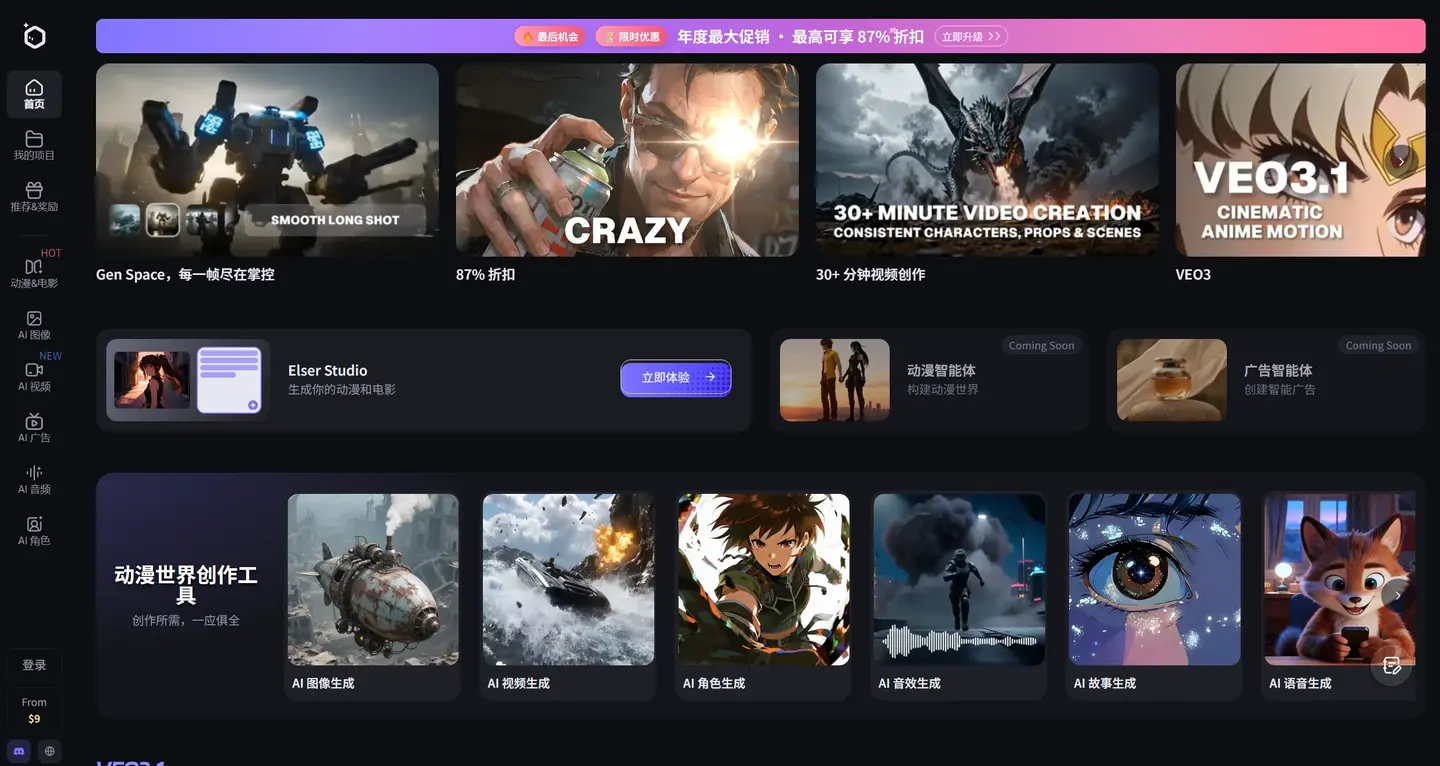This screenshot has height=766, width=1440.
Task: Open the Discord icon at bottom left
Action: [x=18, y=750]
